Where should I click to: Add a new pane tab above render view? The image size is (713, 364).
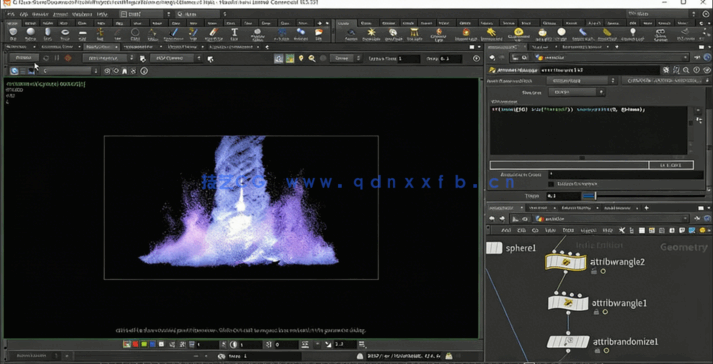click(x=267, y=47)
